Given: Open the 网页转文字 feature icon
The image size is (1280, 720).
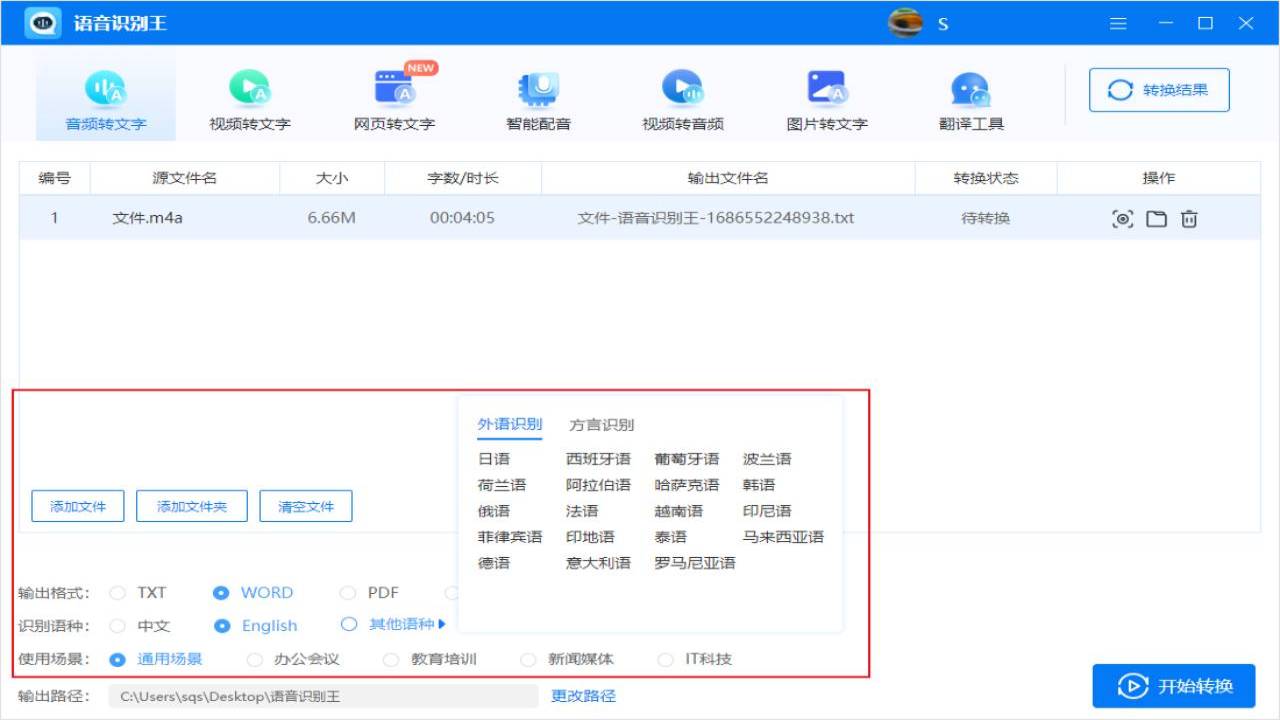Looking at the screenshot, I should click(395, 95).
